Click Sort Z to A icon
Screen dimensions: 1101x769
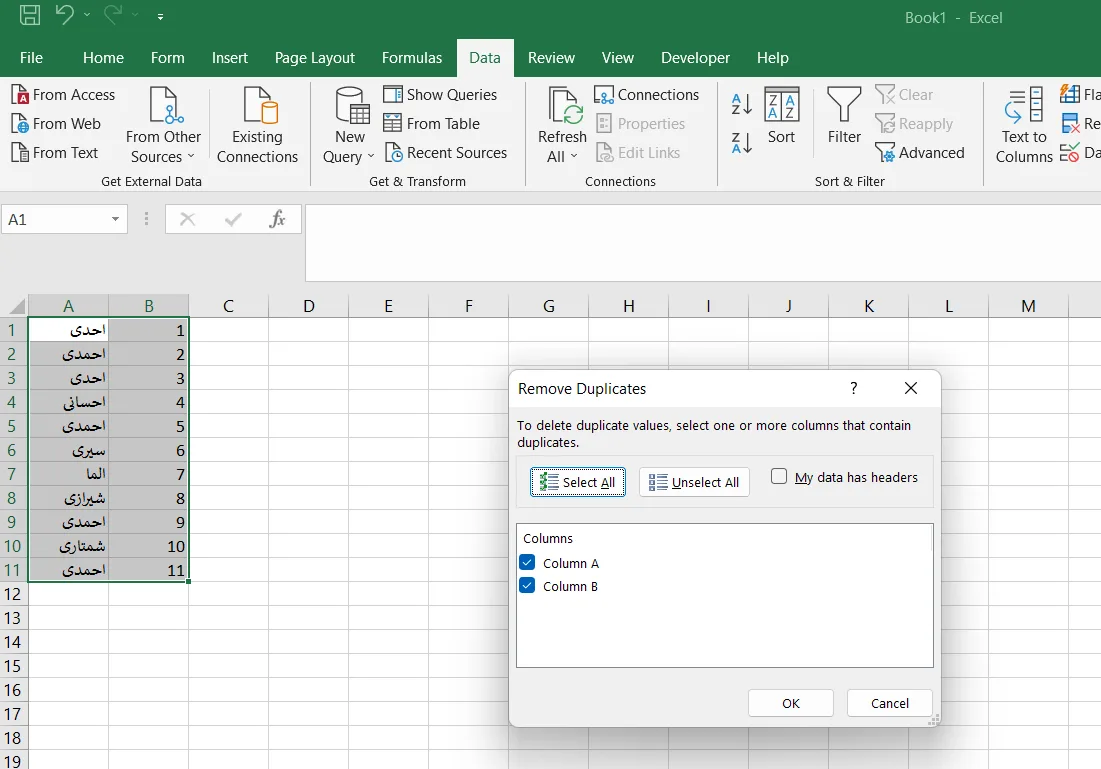coord(741,143)
